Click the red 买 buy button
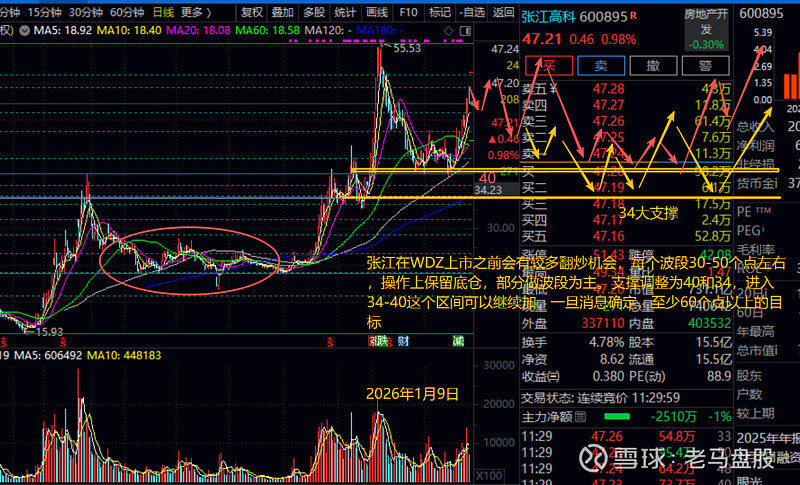The image size is (800, 485). pyautogui.click(x=549, y=66)
